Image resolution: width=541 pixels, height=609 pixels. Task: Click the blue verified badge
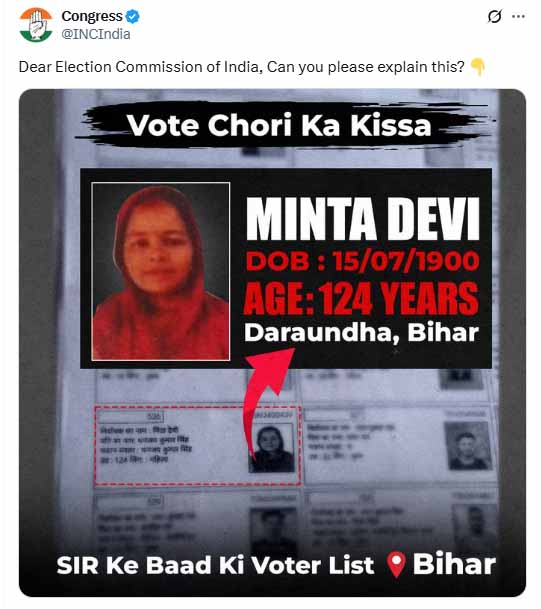133,17
